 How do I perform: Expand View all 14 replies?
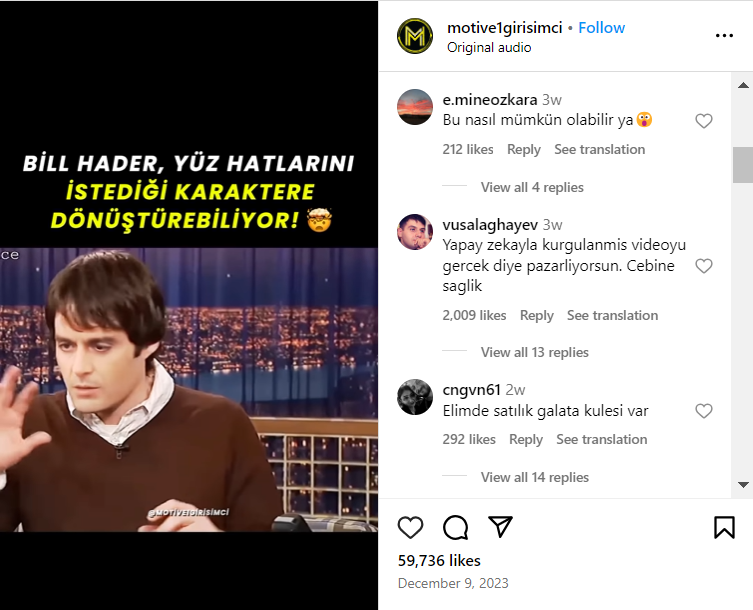click(x=534, y=477)
